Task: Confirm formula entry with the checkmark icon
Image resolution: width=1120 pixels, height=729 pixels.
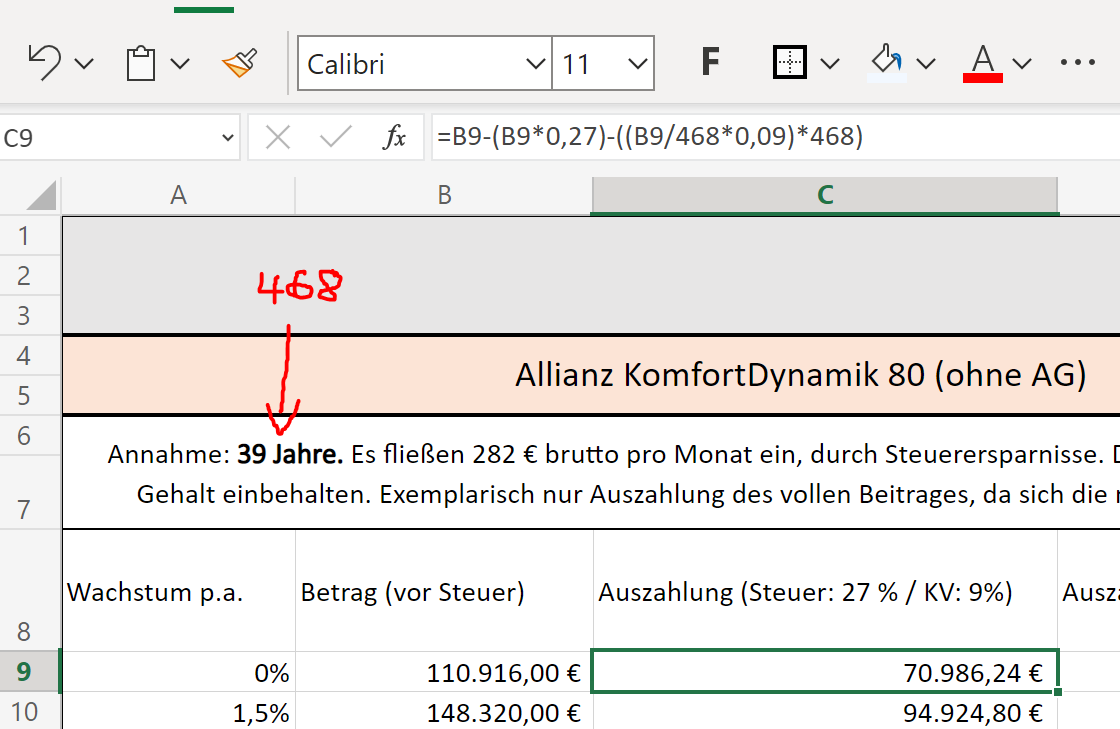Action: point(336,136)
